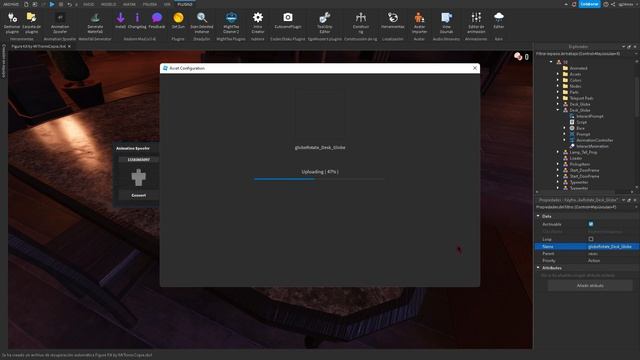Open the Tool Grip Editor plugin
The height and width of the screenshot is (360, 640).
pyautogui.click(x=324, y=22)
